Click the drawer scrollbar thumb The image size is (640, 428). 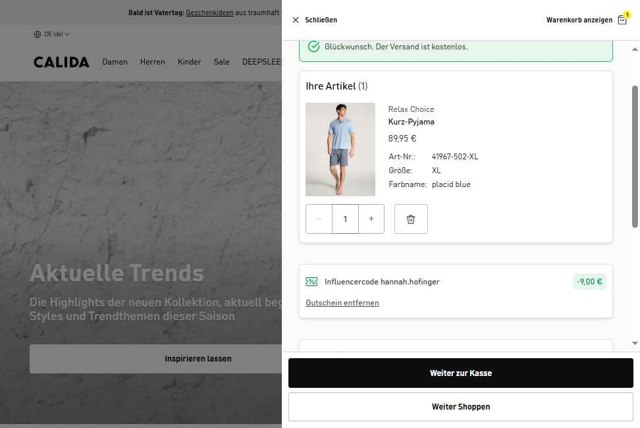click(x=635, y=156)
